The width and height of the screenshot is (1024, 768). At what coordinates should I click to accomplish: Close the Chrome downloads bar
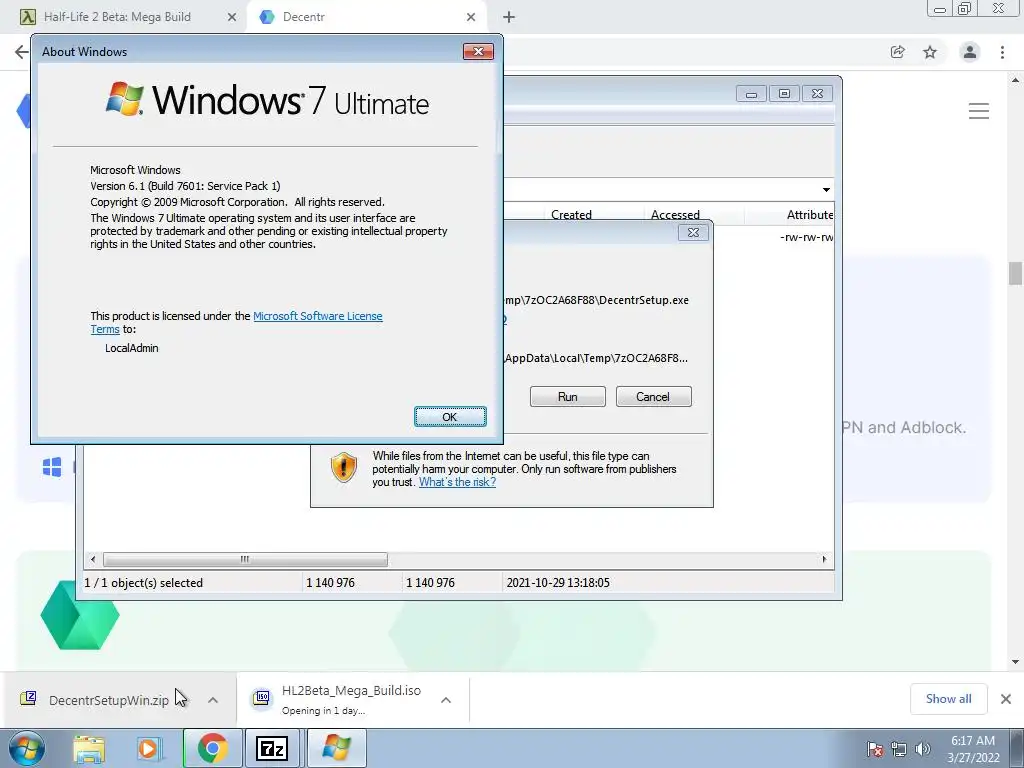click(x=1006, y=699)
